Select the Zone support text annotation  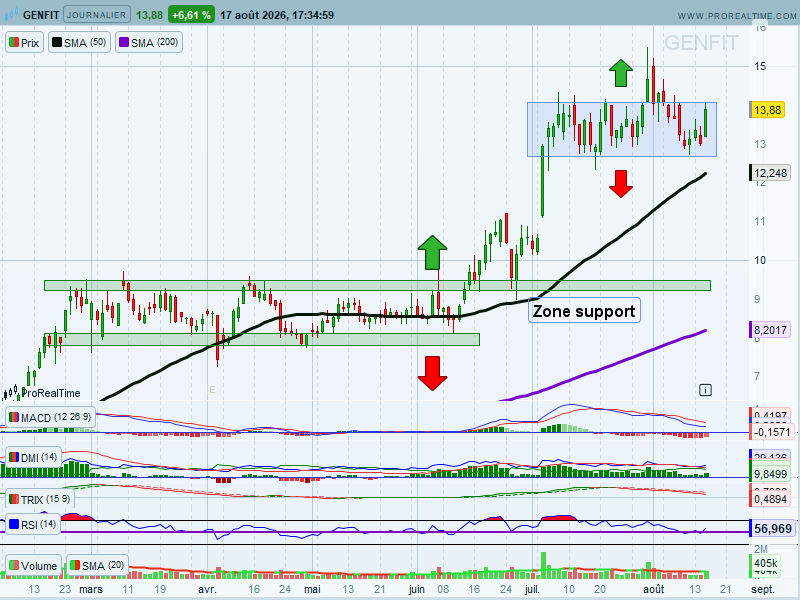[x=584, y=311]
